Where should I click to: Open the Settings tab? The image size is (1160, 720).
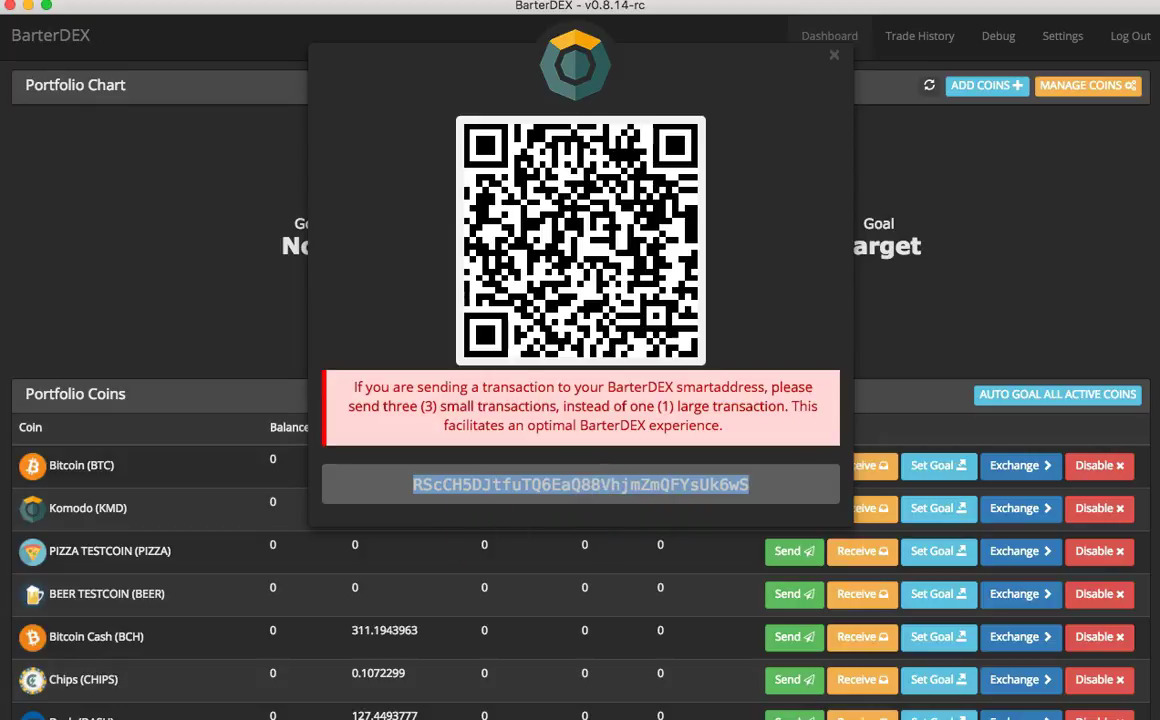tap(1062, 36)
